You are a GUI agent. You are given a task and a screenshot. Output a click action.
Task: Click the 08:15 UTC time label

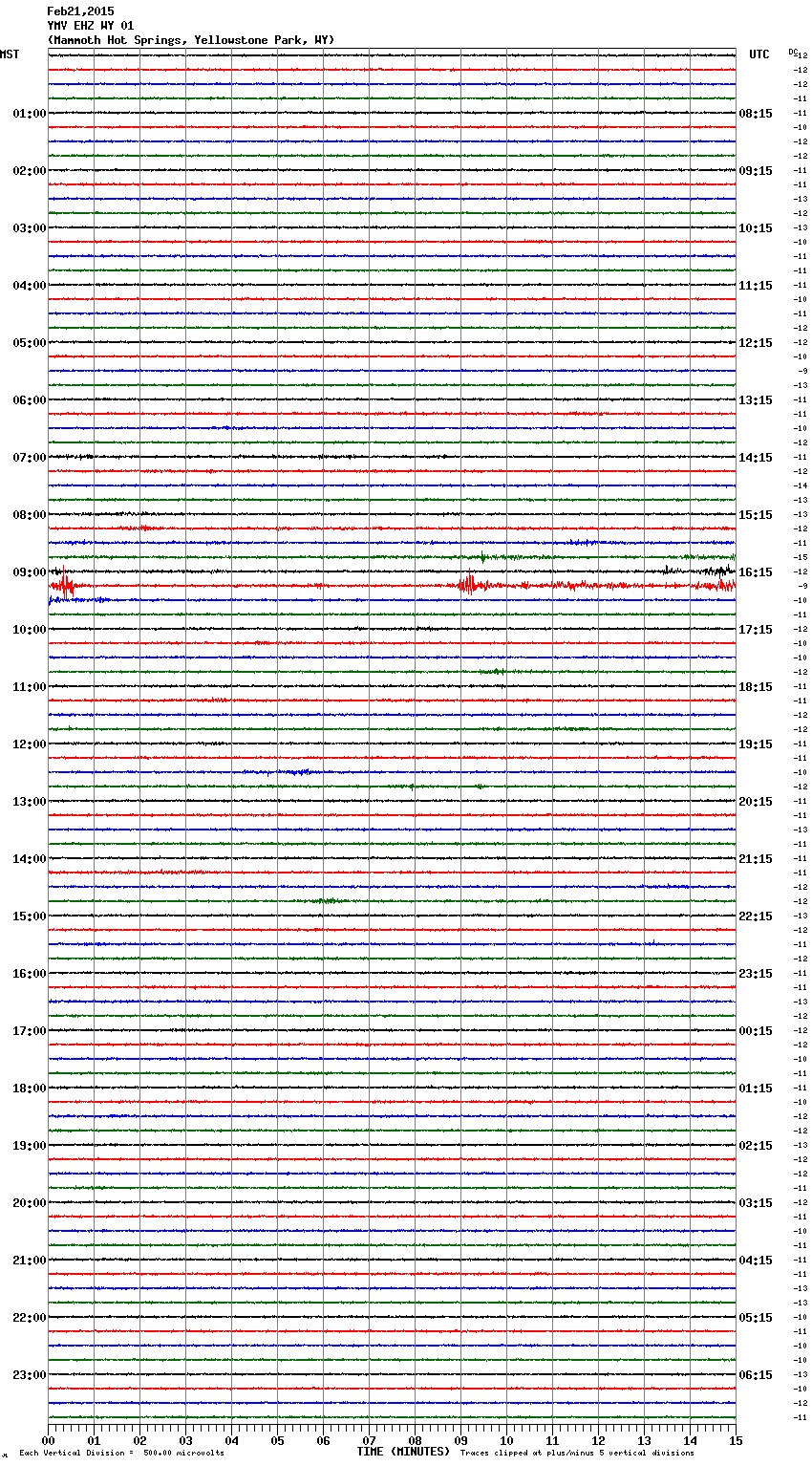click(x=756, y=114)
